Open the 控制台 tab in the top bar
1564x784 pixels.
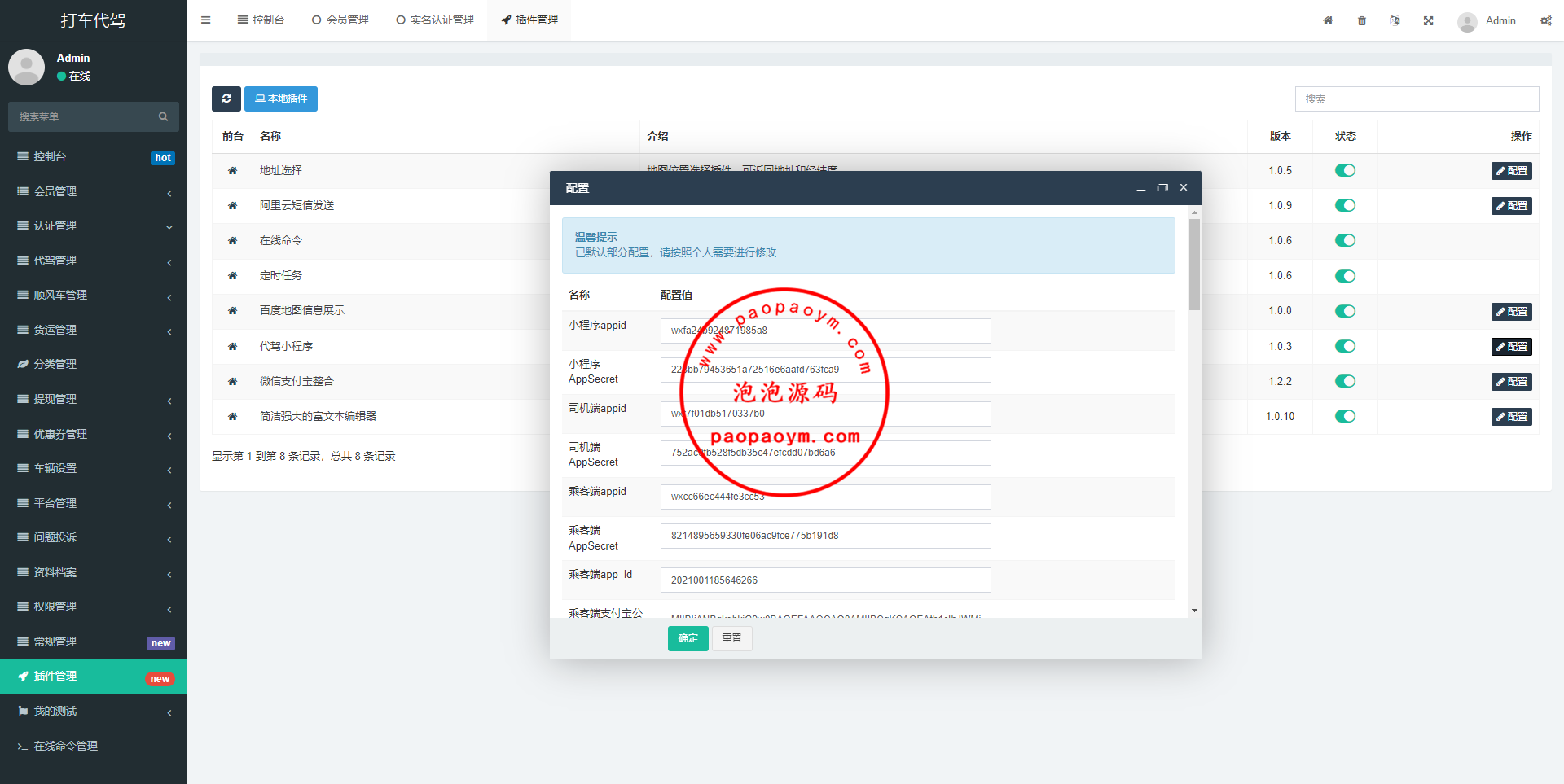point(261,20)
